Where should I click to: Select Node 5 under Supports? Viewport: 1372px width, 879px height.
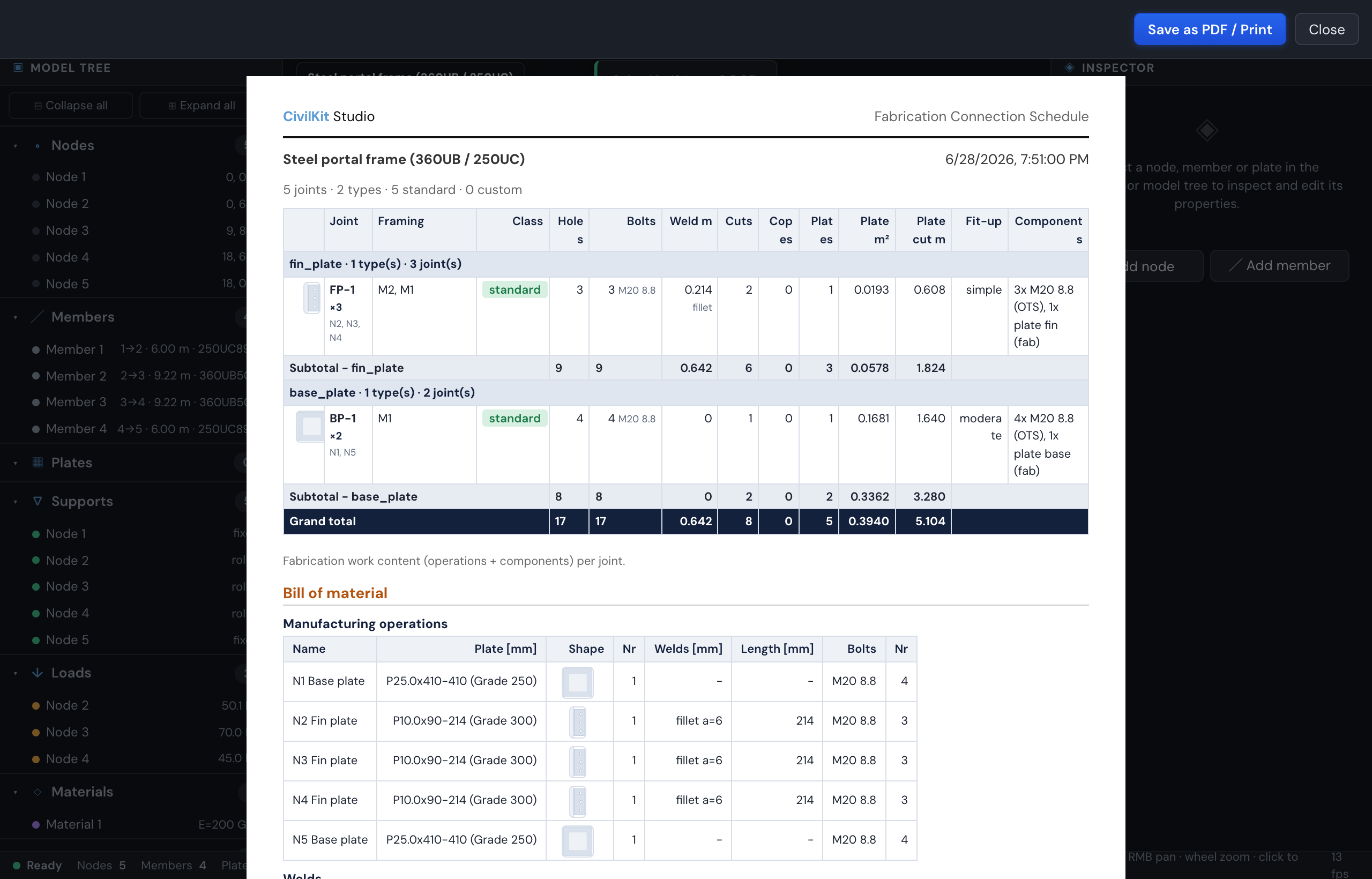click(x=123, y=640)
